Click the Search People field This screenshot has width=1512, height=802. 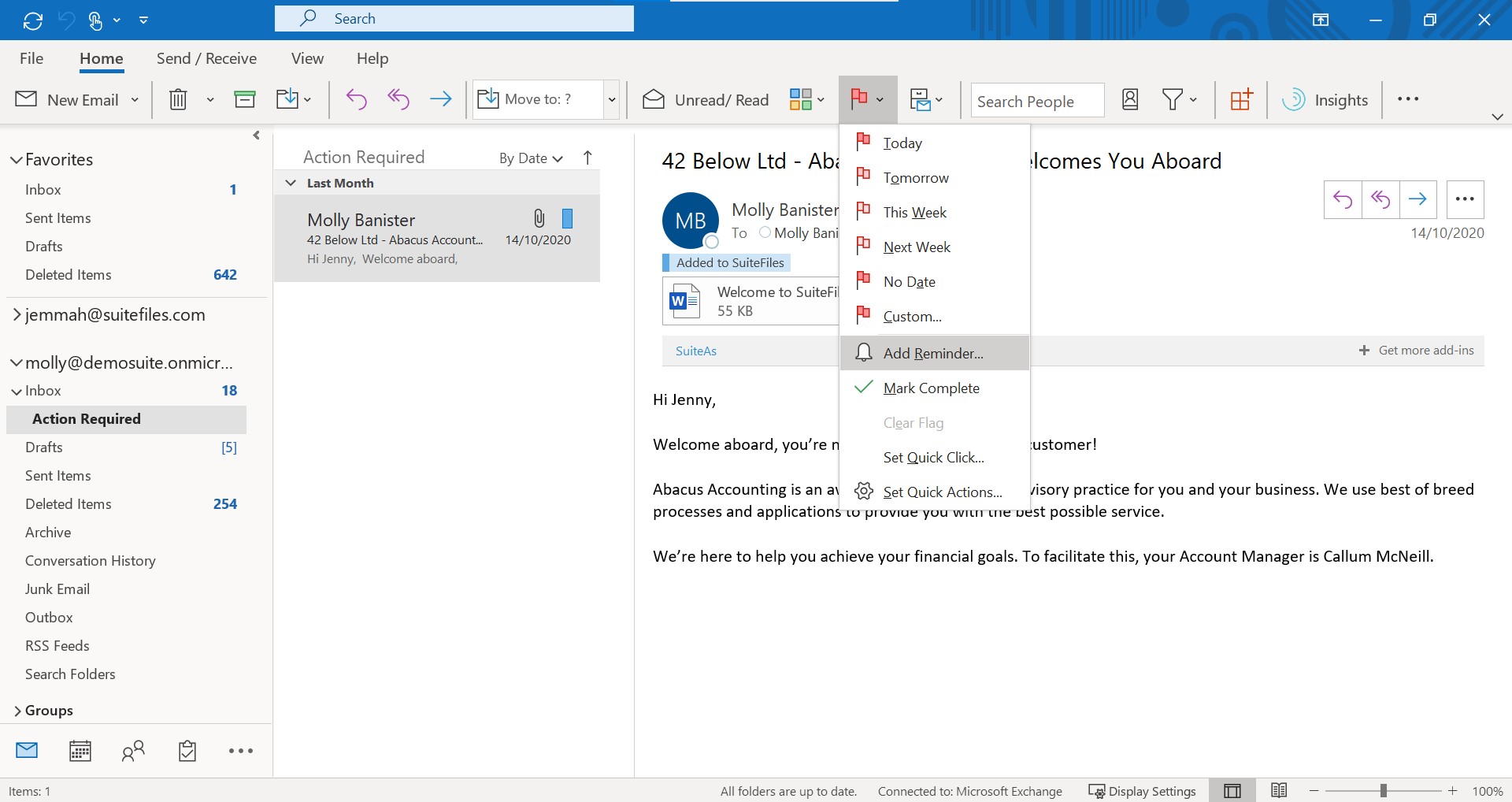coord(1037,101)
